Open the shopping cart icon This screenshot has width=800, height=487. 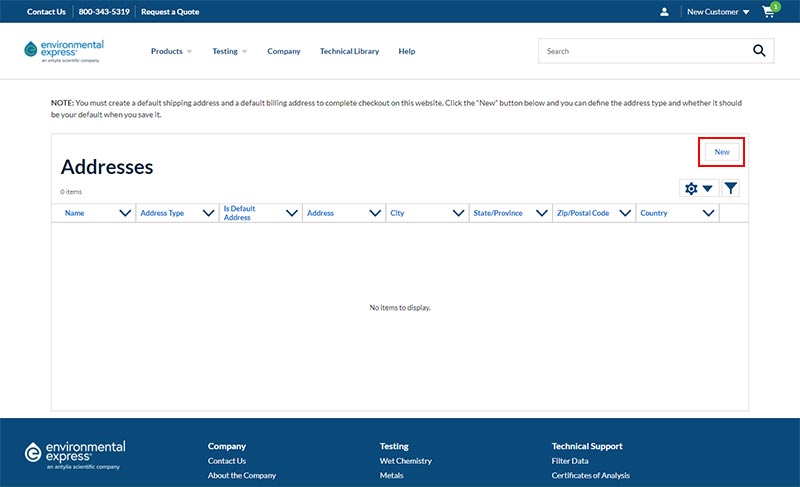pyautogui.click(x=769, y=12)
